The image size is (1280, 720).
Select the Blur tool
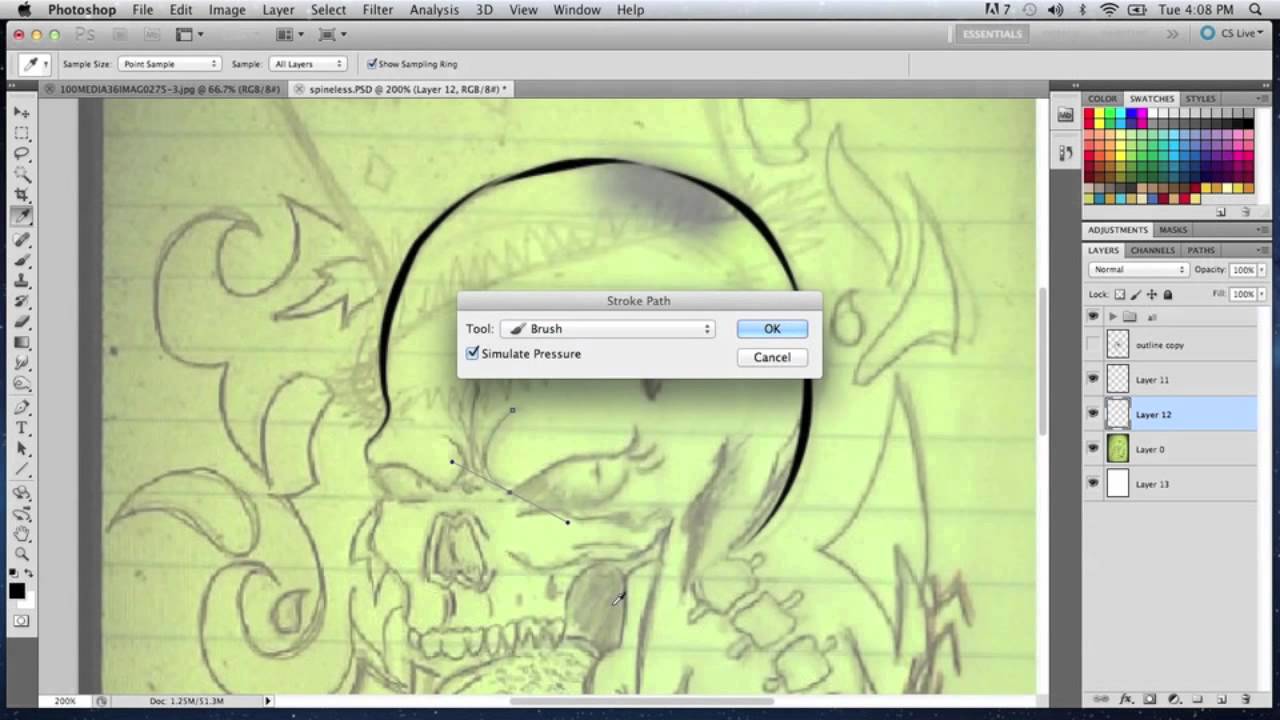click(x=21, y=361)
